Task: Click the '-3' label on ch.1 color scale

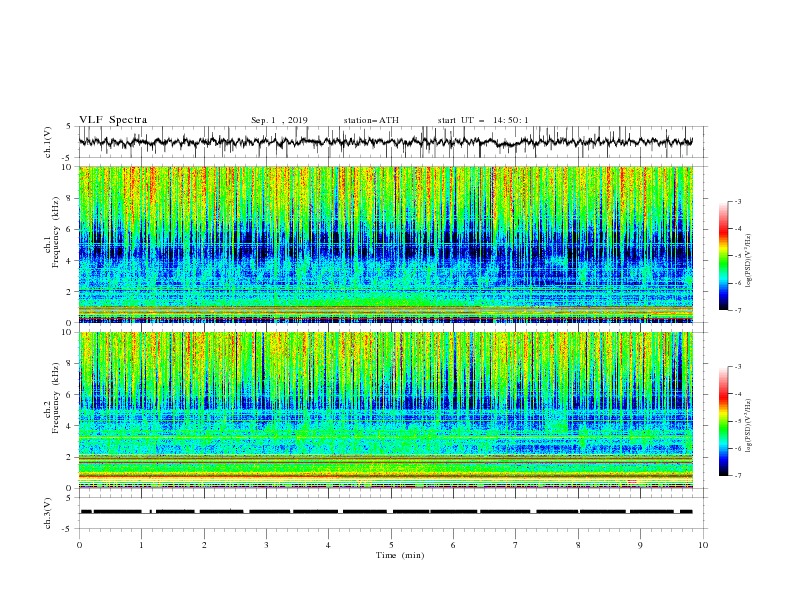Action: point(737,201)
